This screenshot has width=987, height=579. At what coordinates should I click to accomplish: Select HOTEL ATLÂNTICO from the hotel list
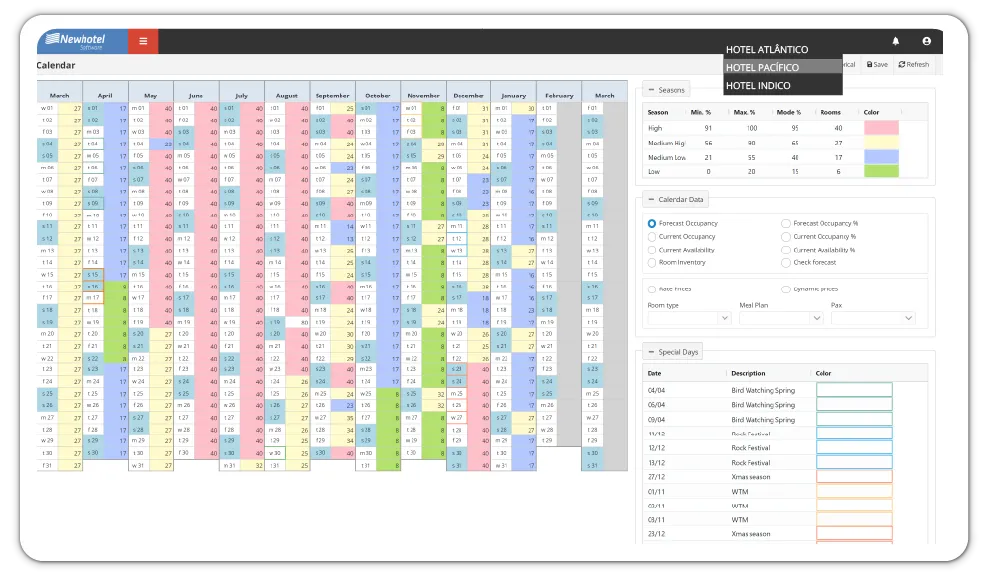pyautogui.click(x=782, y=49)
